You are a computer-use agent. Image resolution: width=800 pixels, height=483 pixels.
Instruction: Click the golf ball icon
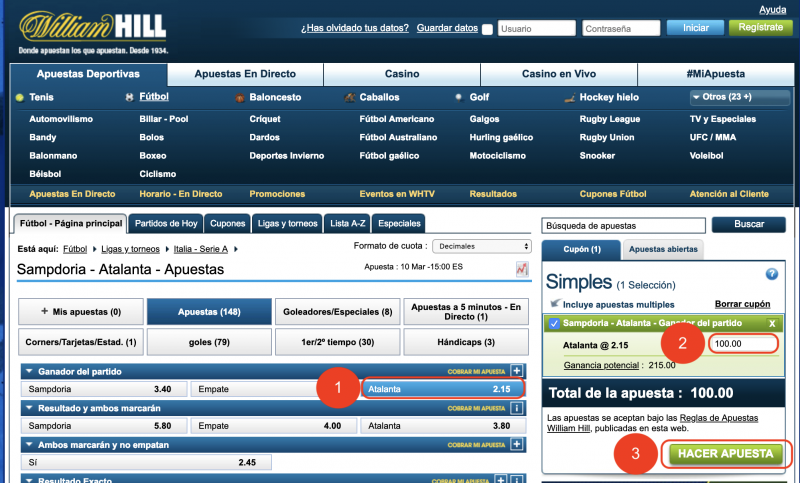[x=459, y=97]
